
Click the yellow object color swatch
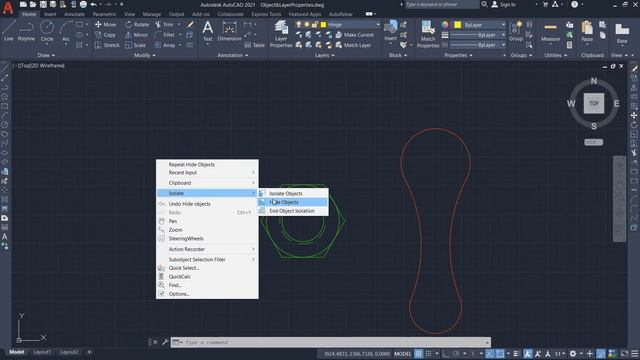point(458,25)
